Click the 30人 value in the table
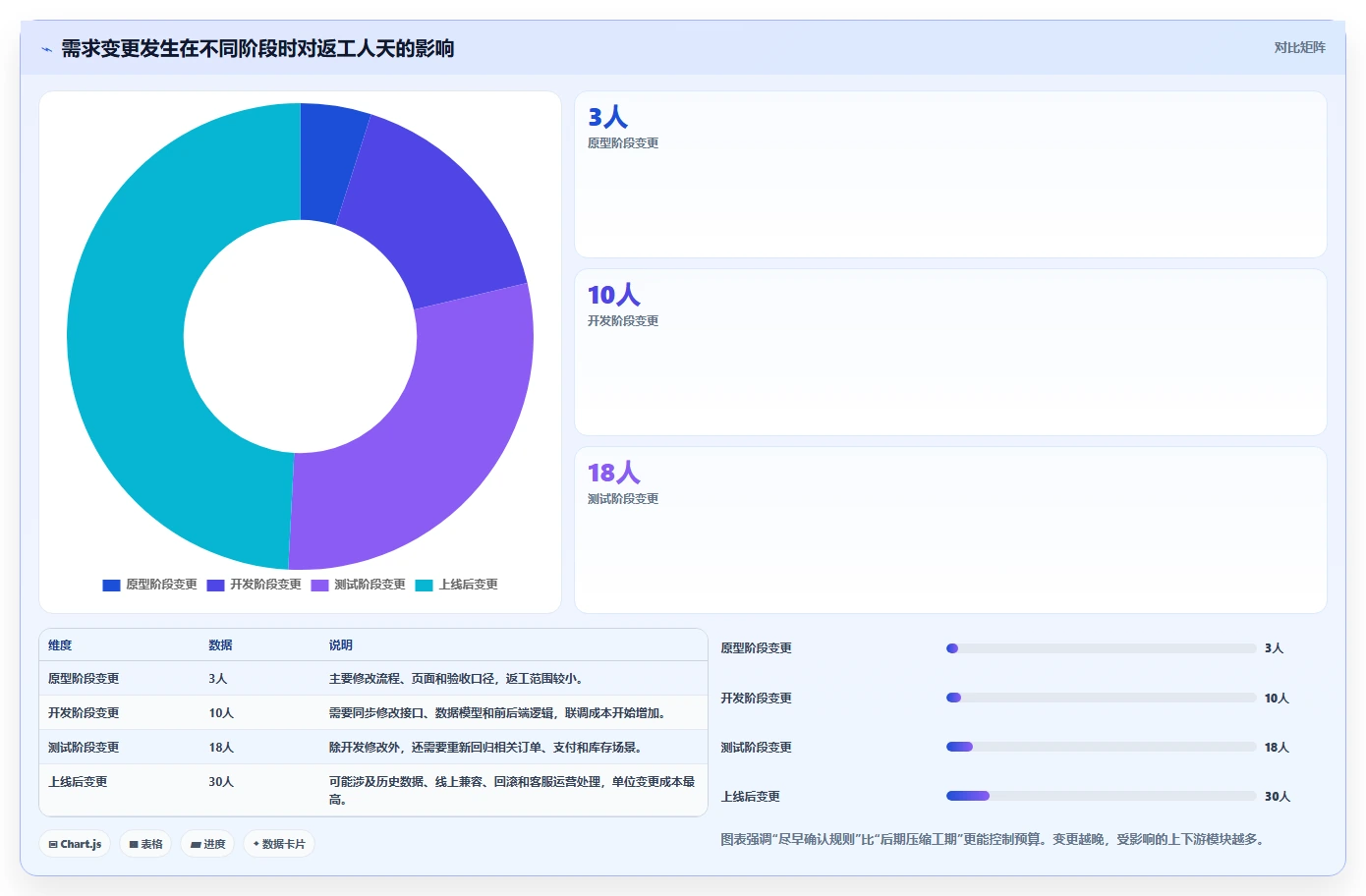 (221, 782)
